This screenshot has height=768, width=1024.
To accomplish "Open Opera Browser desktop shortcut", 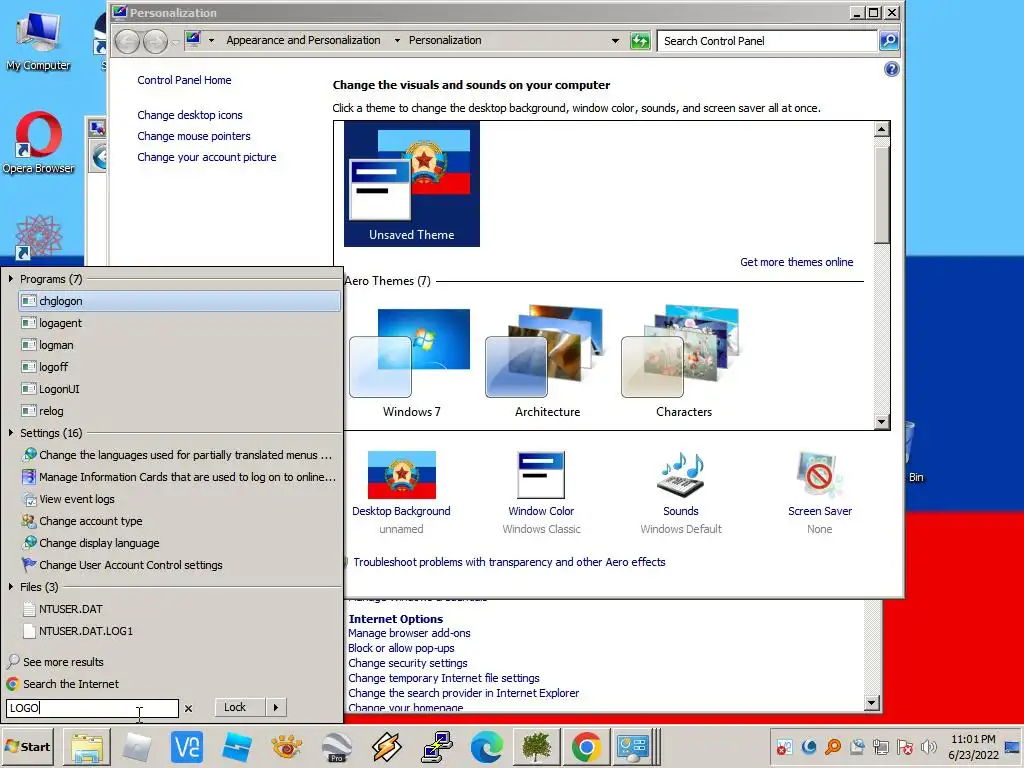I will click(38, 143).
